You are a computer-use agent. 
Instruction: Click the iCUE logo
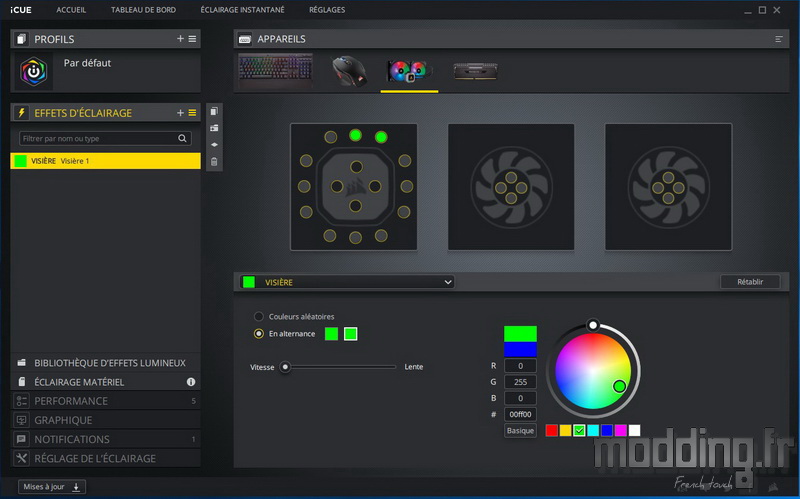tap(21, 10)
